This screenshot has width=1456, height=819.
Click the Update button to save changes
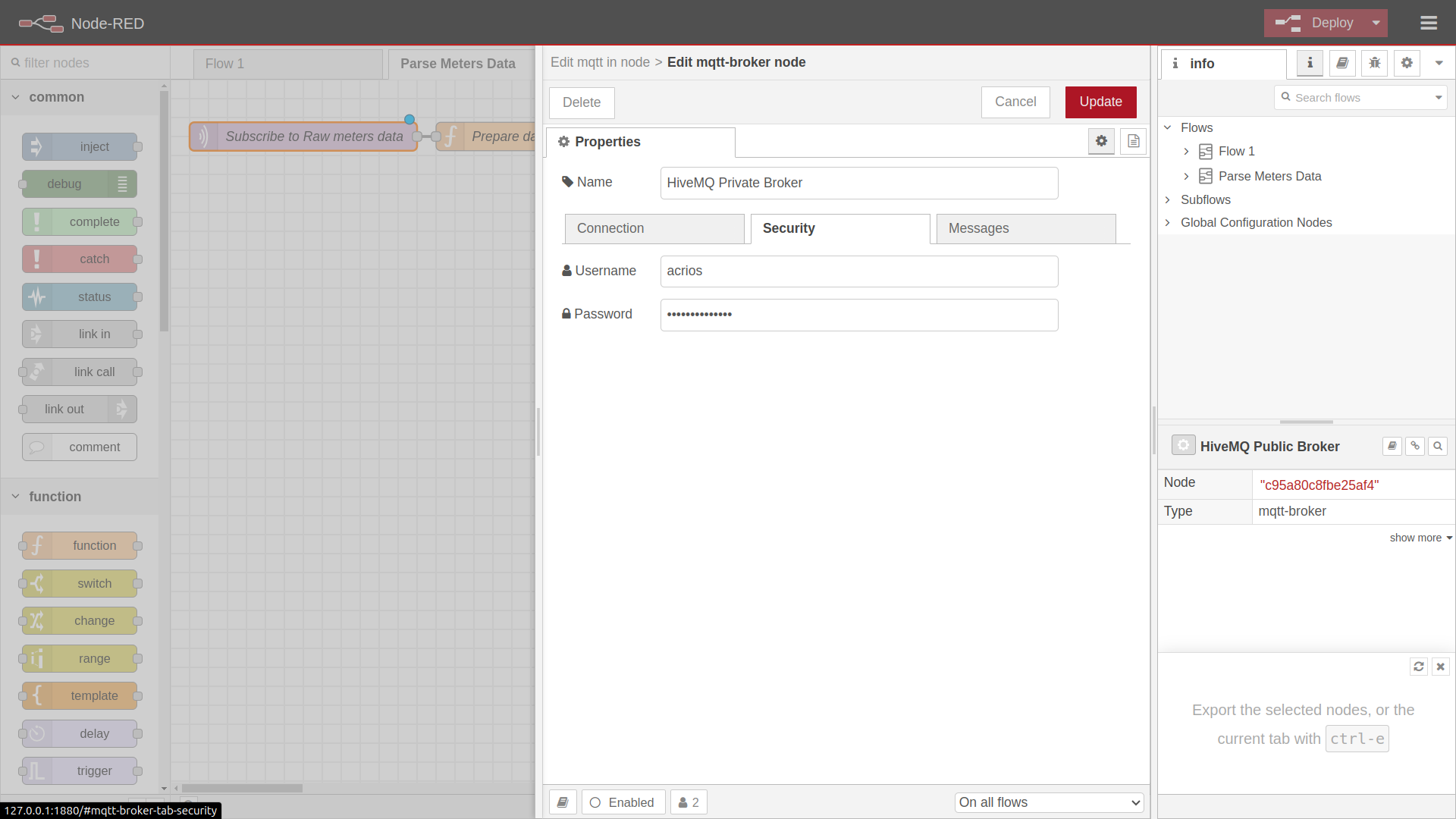[x=1100, y=101]
